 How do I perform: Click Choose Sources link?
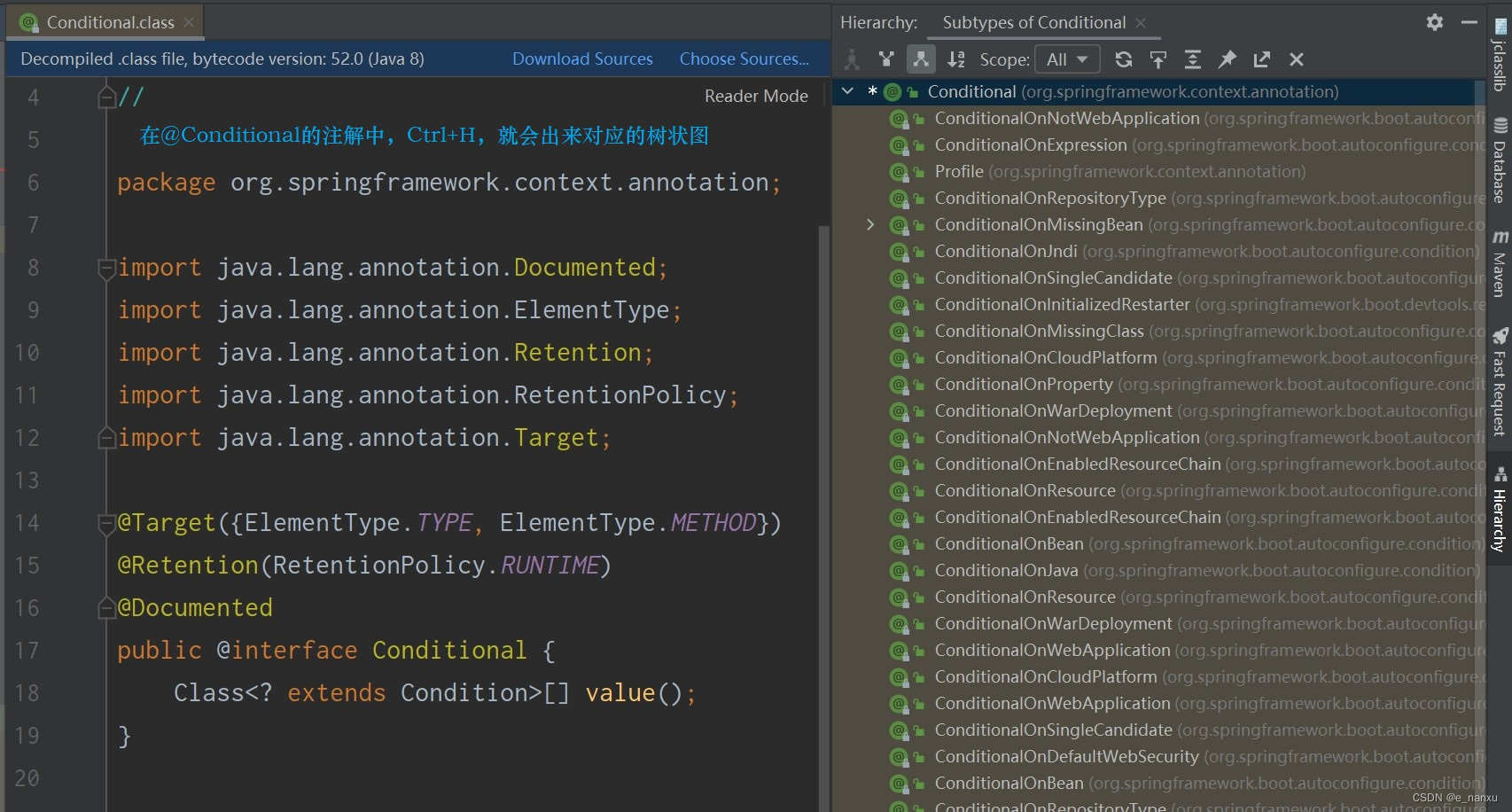click(744, 59)
